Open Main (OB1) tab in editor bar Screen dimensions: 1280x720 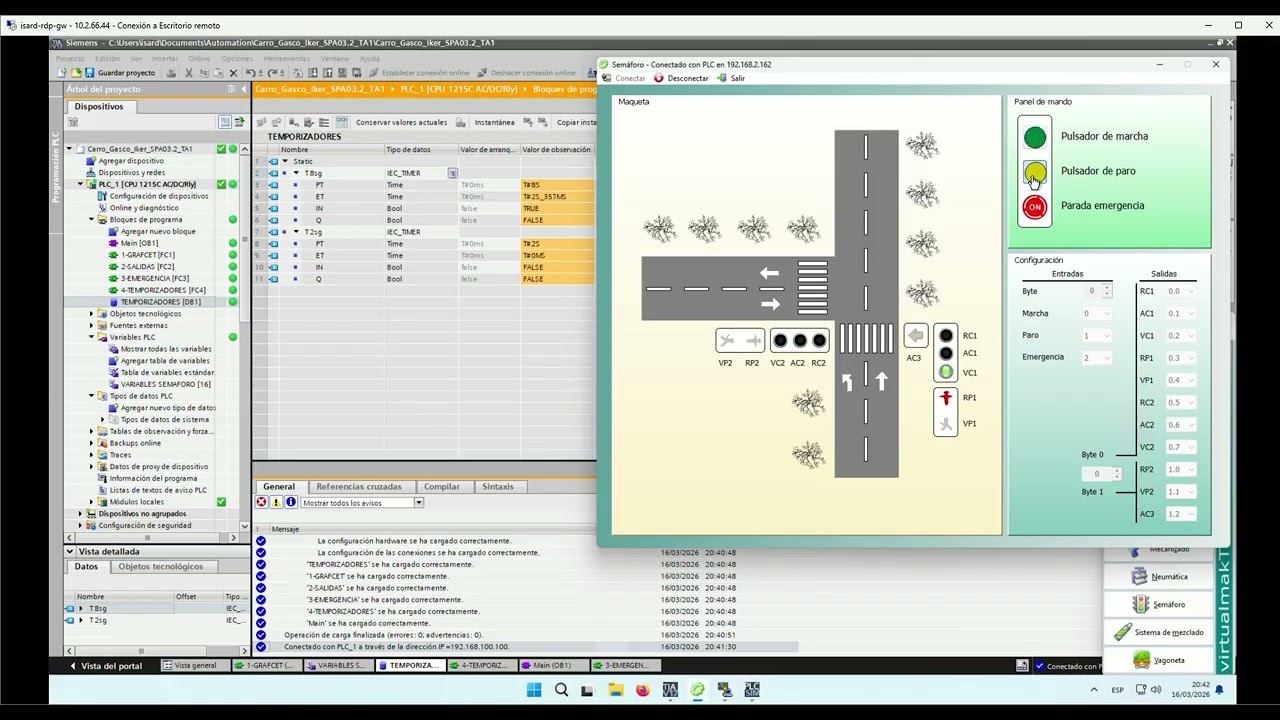click(552, 666)
